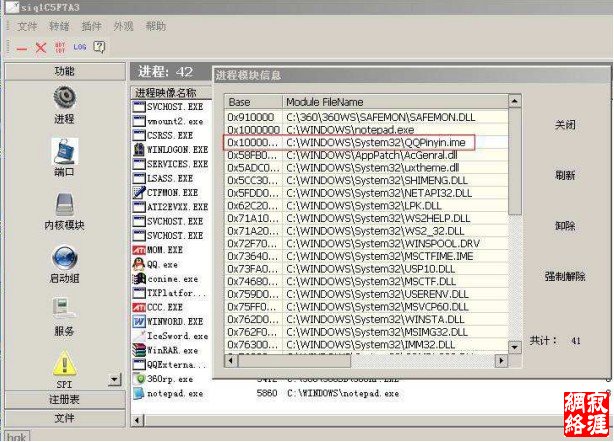Click the 进程映像名称 column header

pyautogui.click(x=171, y=92)
